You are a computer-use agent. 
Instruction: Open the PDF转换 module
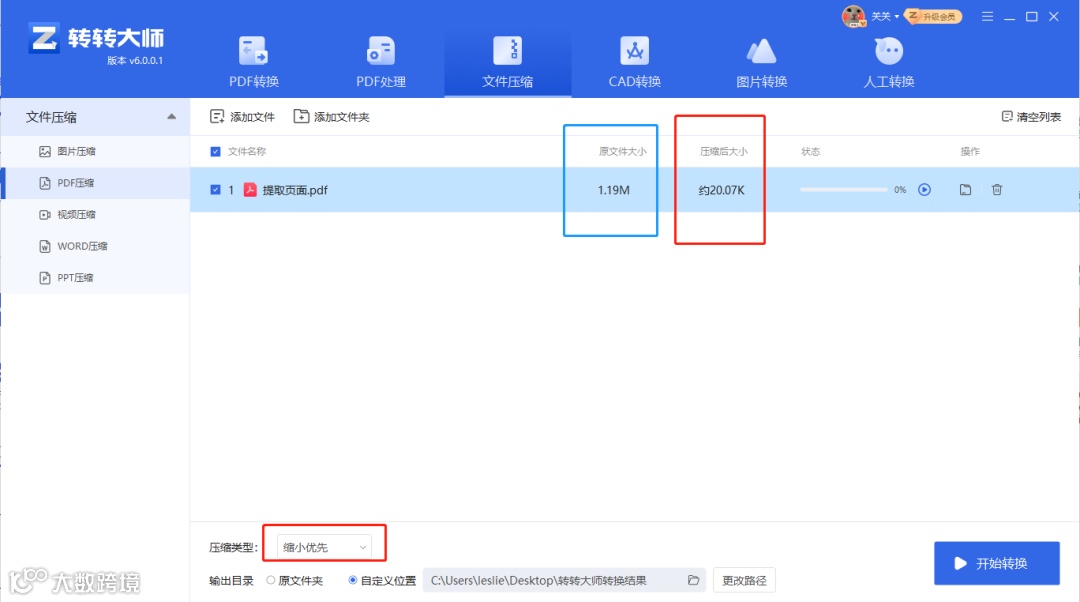253,63
